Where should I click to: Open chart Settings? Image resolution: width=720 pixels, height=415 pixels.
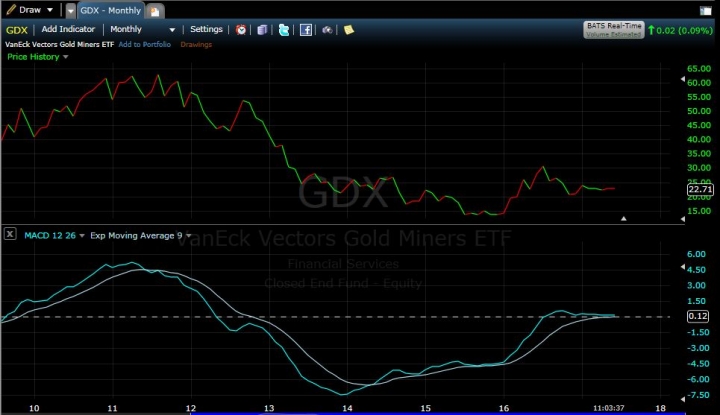(x=206, y=29)
